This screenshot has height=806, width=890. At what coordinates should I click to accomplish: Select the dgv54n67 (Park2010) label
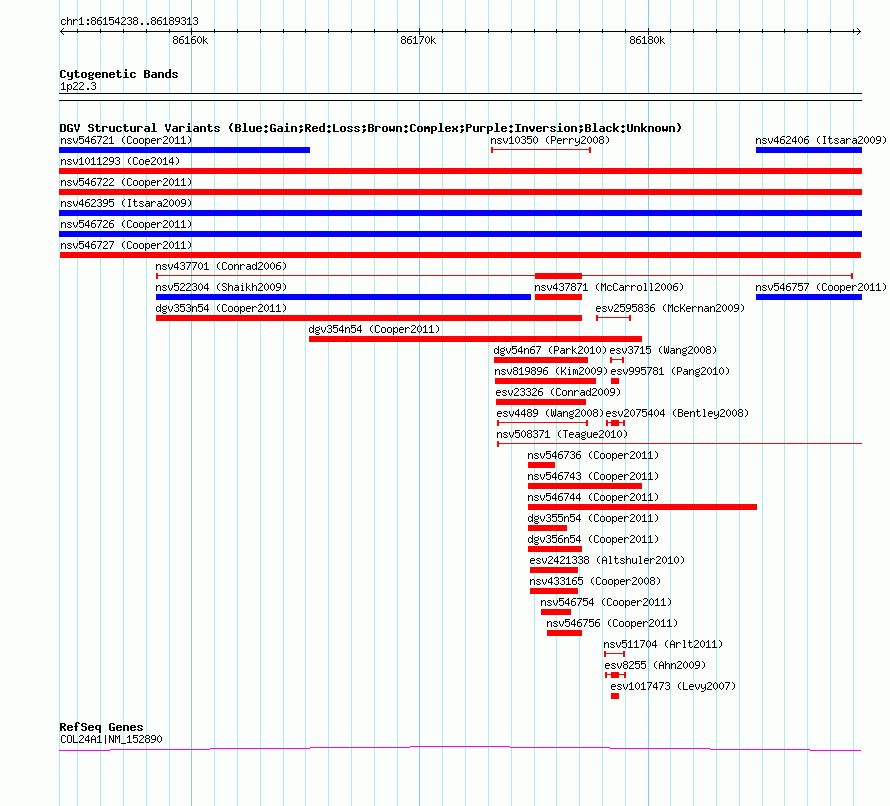click(x=550, y=350)
